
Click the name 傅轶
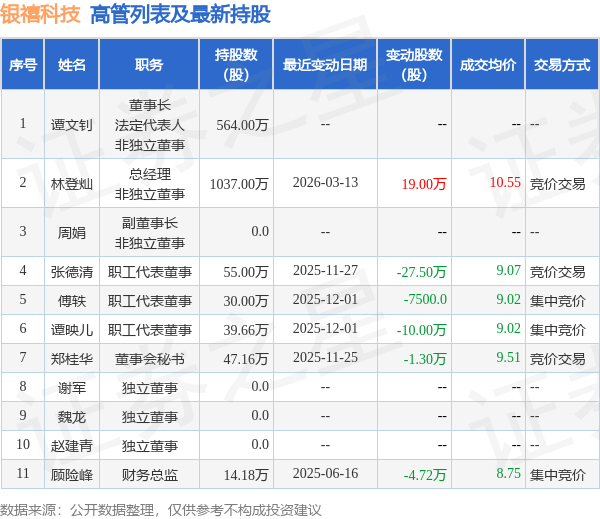point(72,301)
